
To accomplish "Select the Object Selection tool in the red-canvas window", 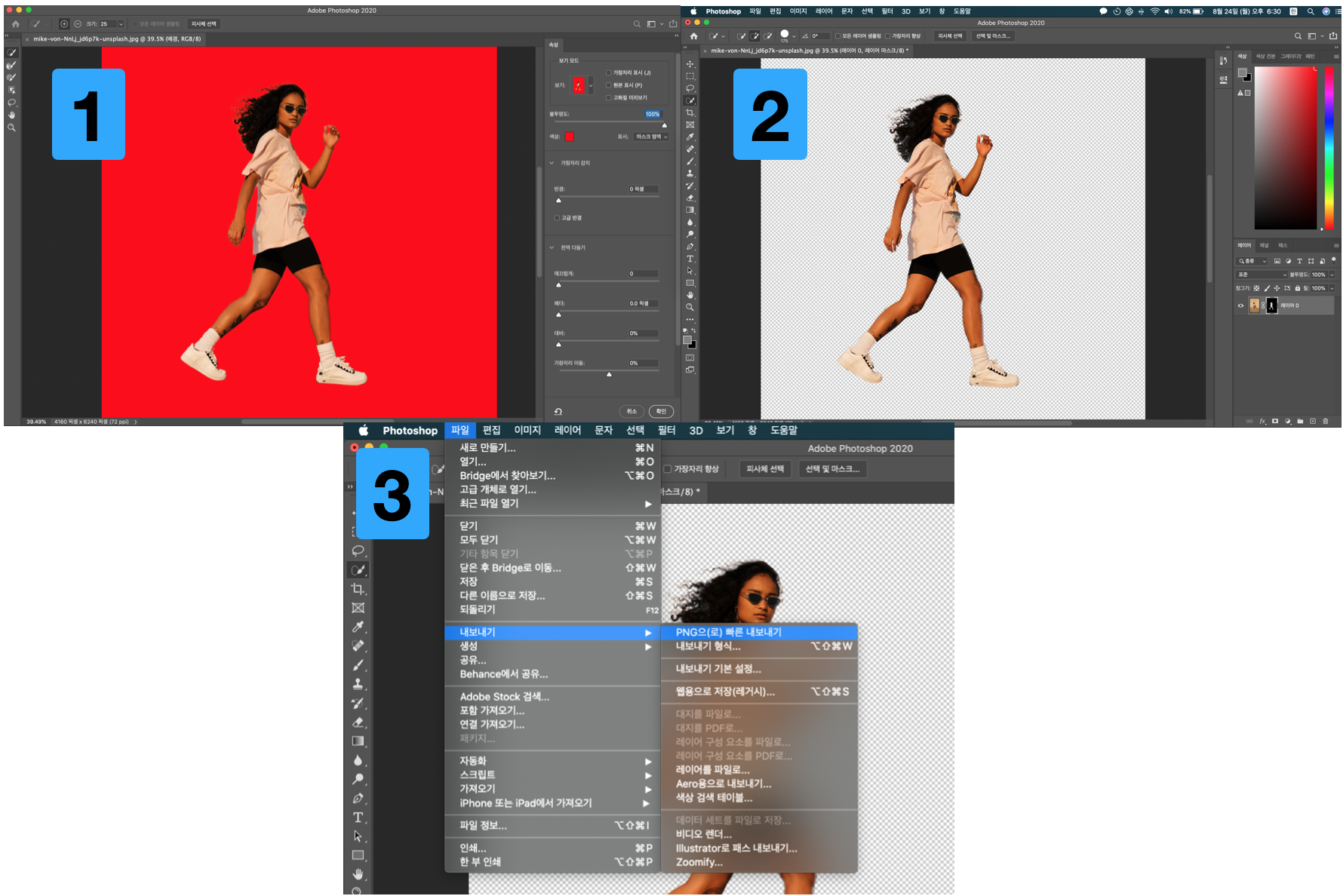I will coord(11,90).
